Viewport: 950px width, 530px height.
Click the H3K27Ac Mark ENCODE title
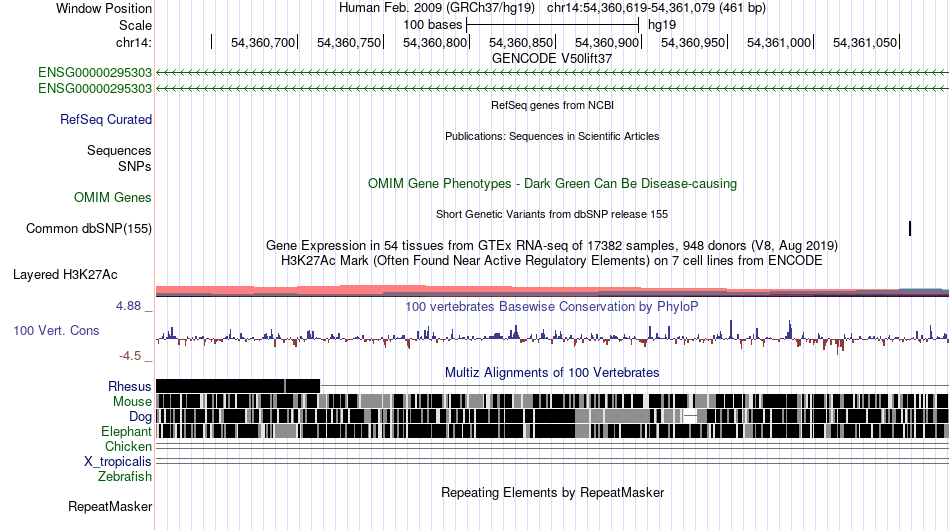coord(552,260)
